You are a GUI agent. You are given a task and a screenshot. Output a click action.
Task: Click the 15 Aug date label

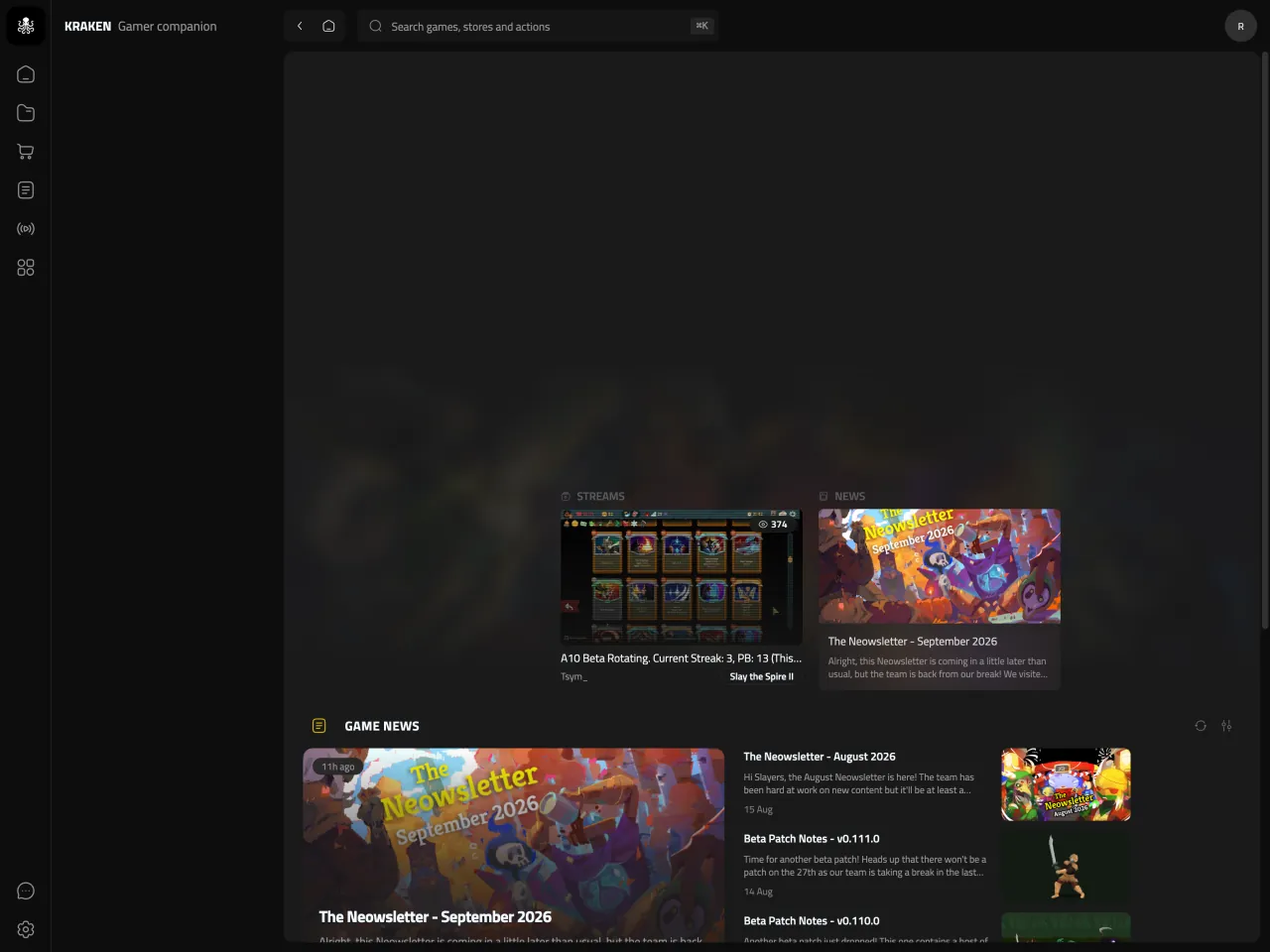tap(758, 809)
